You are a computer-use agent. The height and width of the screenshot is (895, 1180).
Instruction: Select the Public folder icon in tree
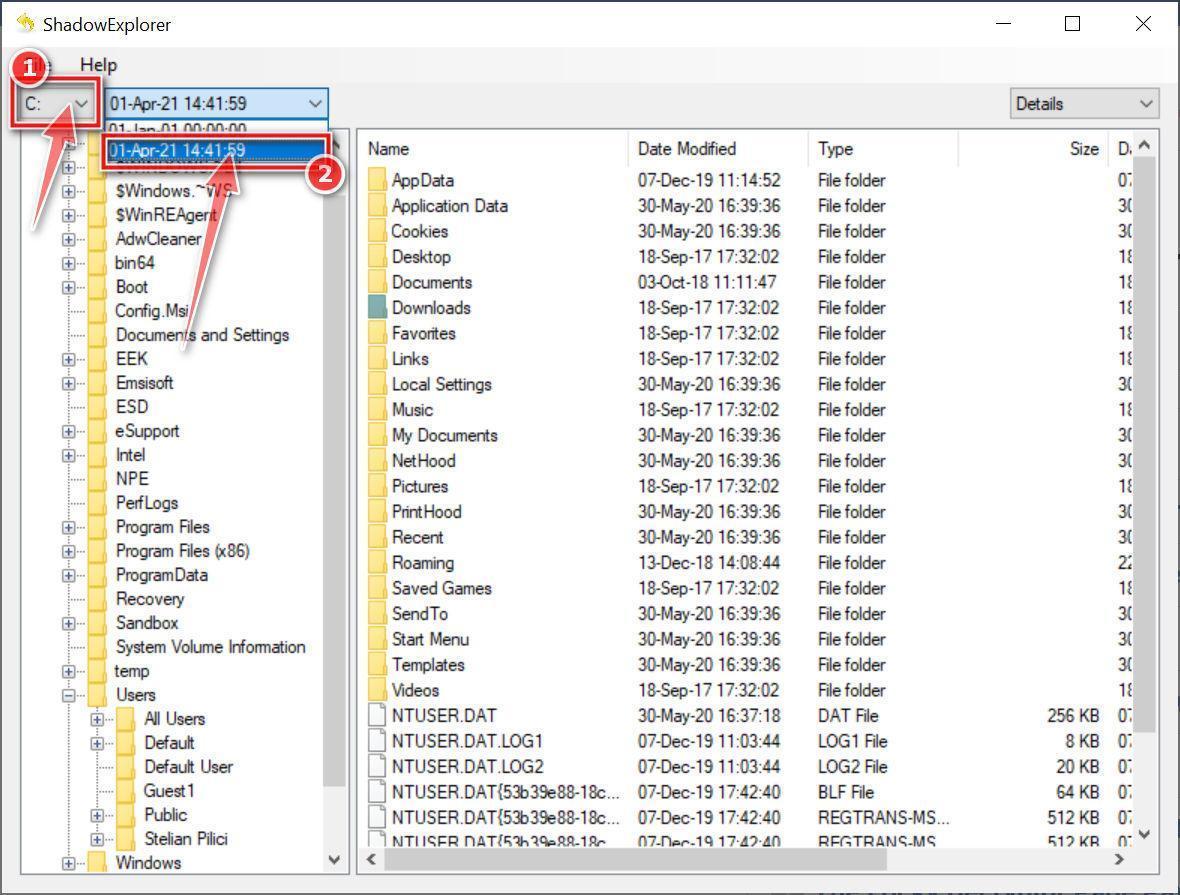[126, 815]
